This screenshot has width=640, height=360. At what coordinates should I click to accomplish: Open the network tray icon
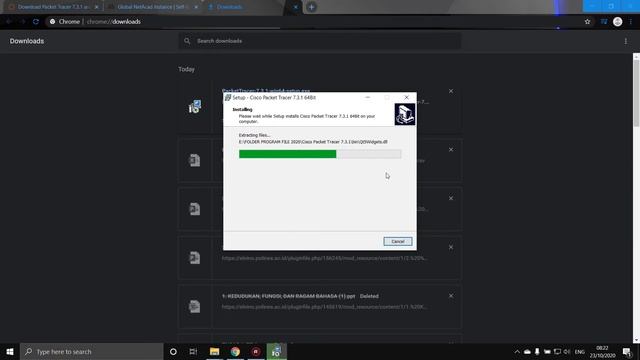(557, 352)
